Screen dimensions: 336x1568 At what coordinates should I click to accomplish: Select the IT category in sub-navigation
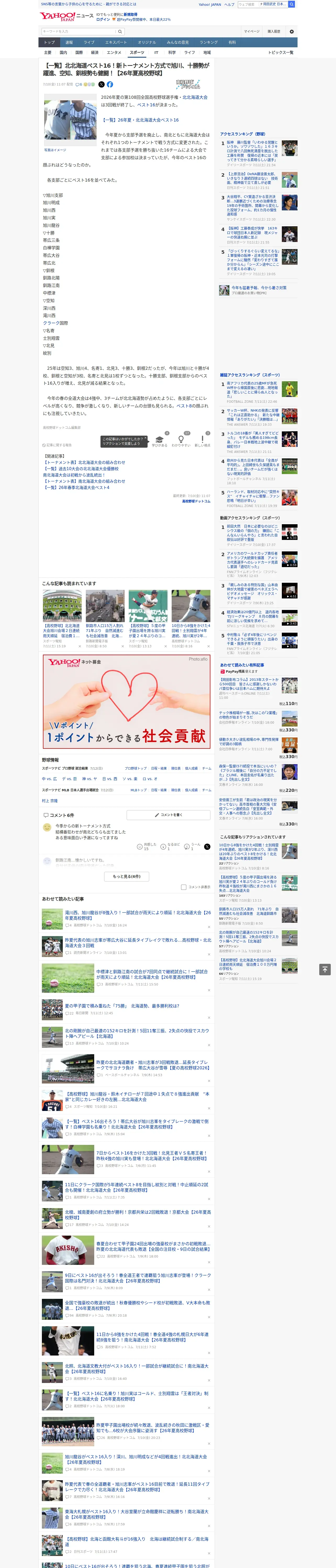[156, 53]
